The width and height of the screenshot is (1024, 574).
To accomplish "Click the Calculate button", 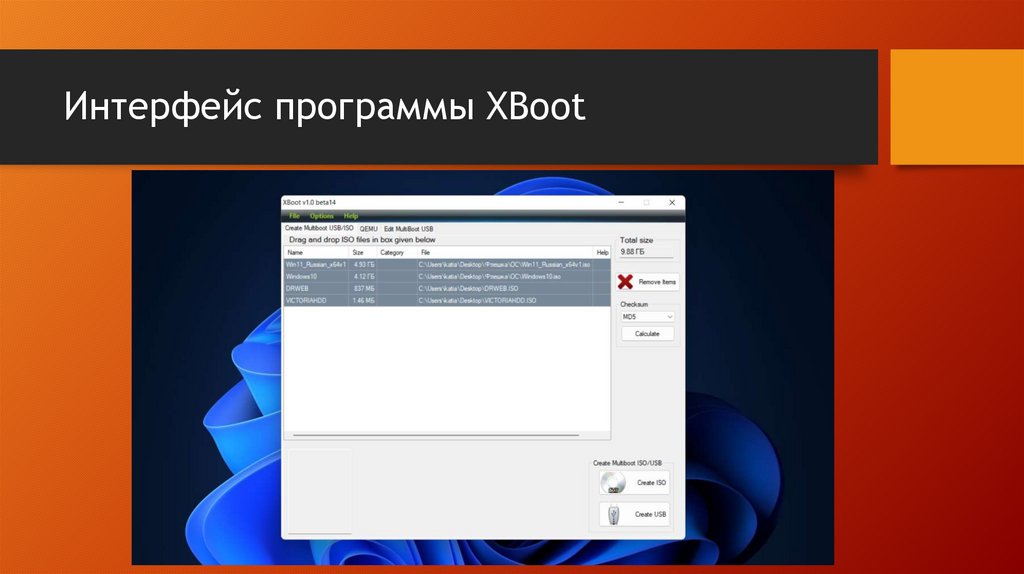I will point(647,334).
